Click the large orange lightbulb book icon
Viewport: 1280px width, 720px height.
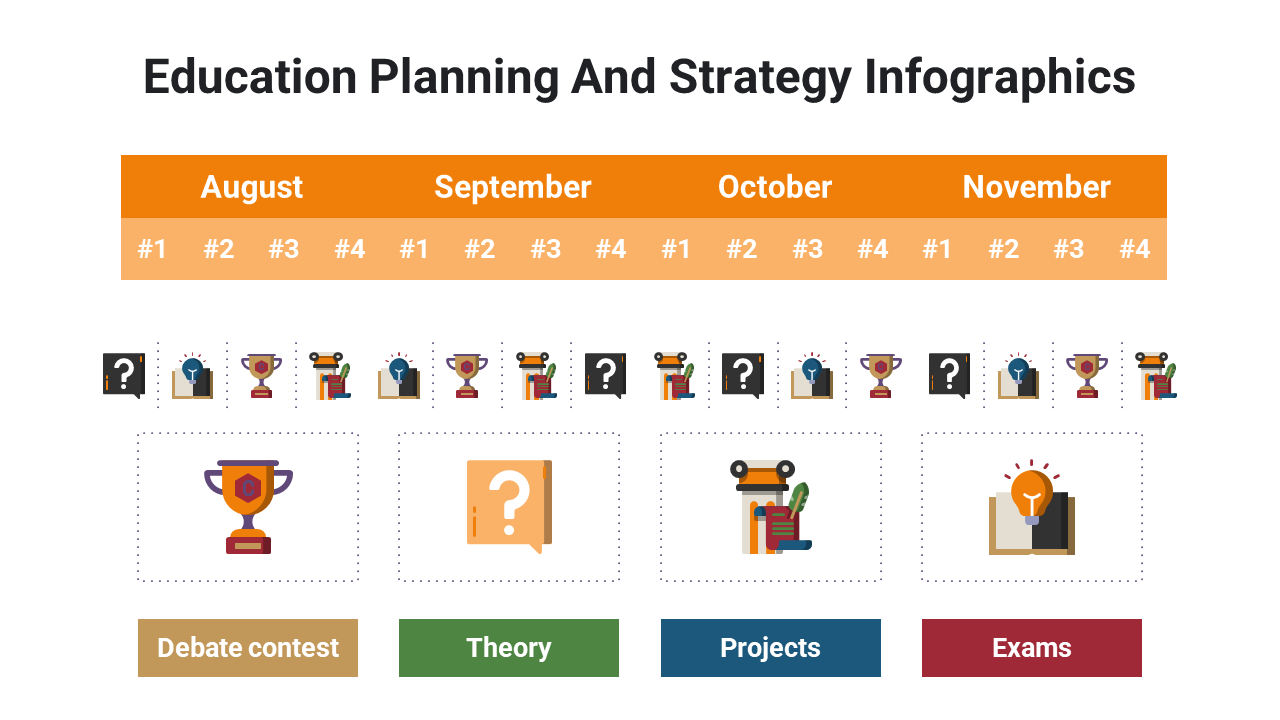(x=1031, y=507)
